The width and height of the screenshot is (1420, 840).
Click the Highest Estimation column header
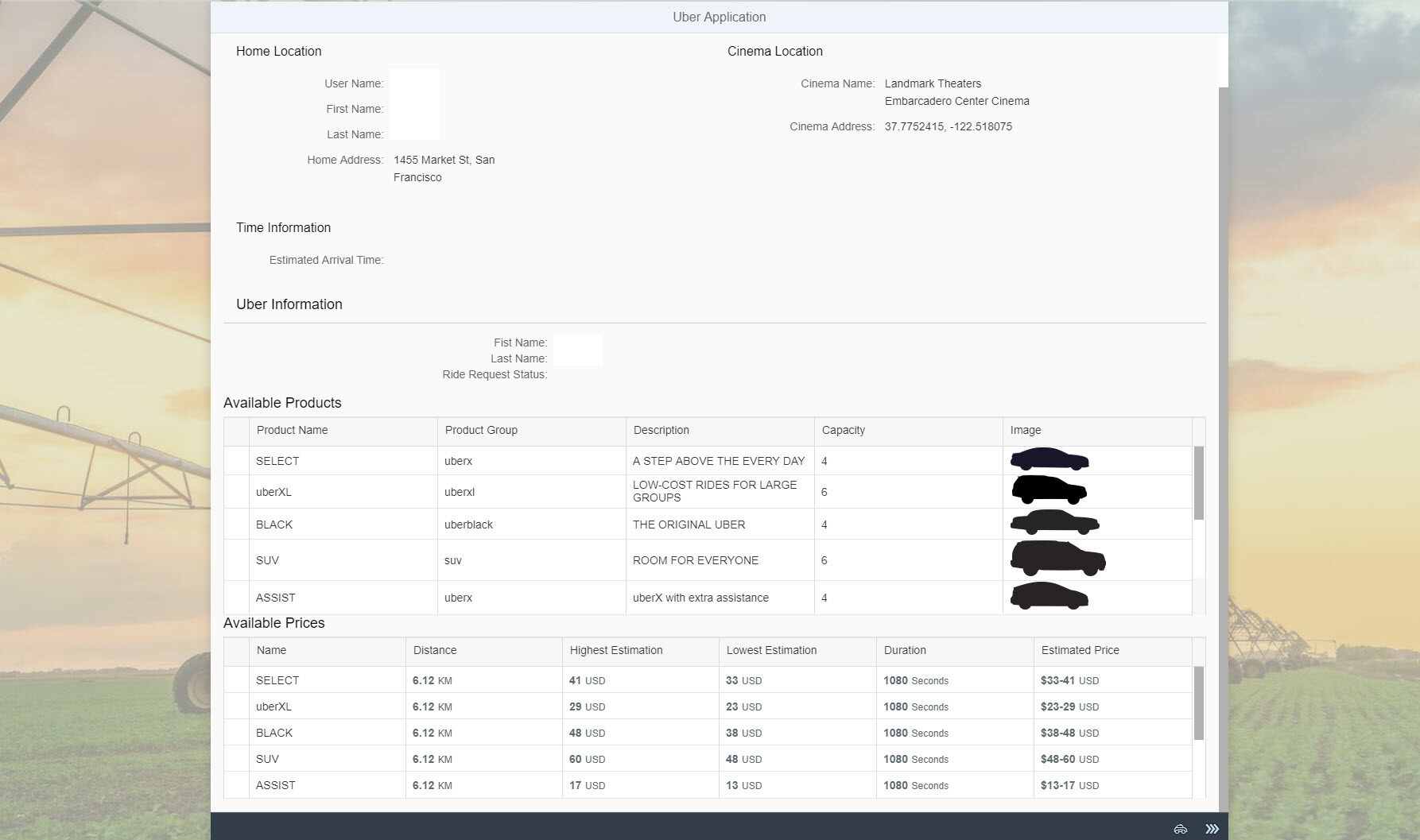[x=615, y=650]
